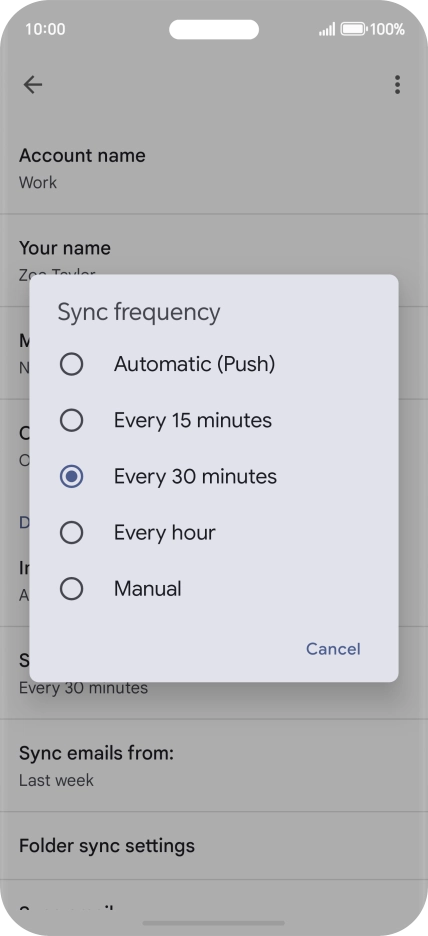
Task: Open the three-dot overflow menu
Action: pyautogui.click(x=397, y=85)
